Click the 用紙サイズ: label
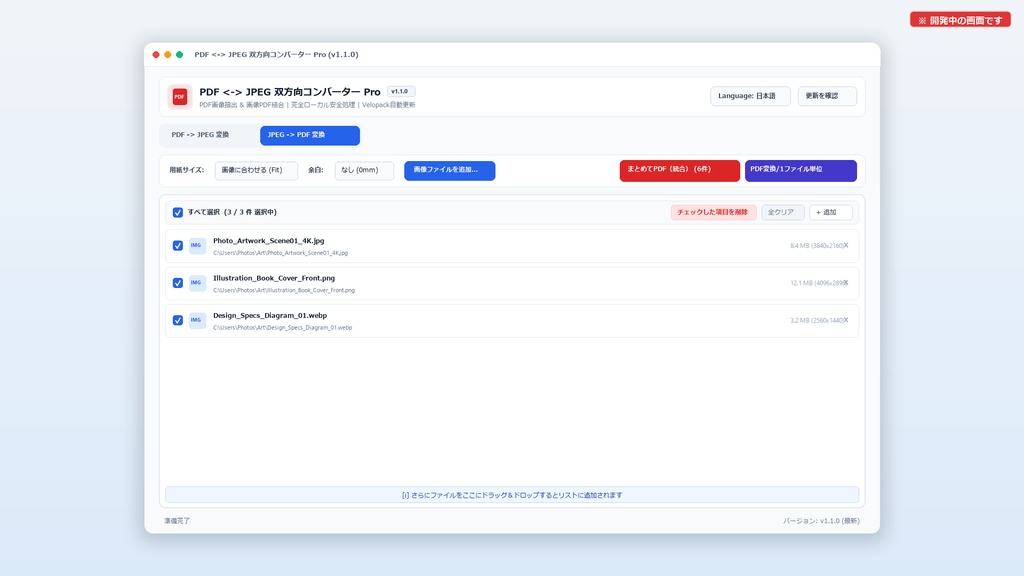 187,170
